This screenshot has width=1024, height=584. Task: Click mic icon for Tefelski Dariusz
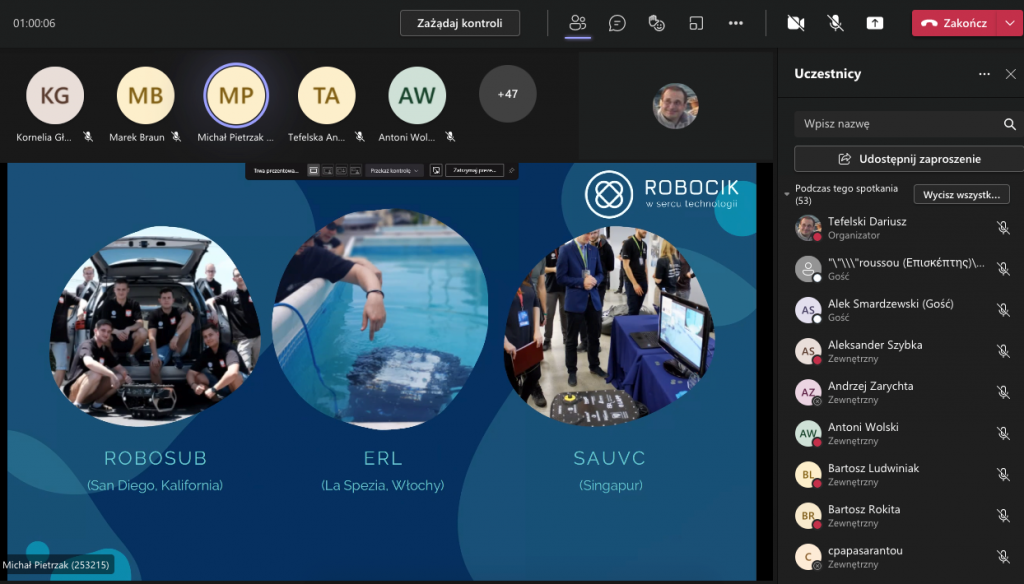click(1004, 227)
